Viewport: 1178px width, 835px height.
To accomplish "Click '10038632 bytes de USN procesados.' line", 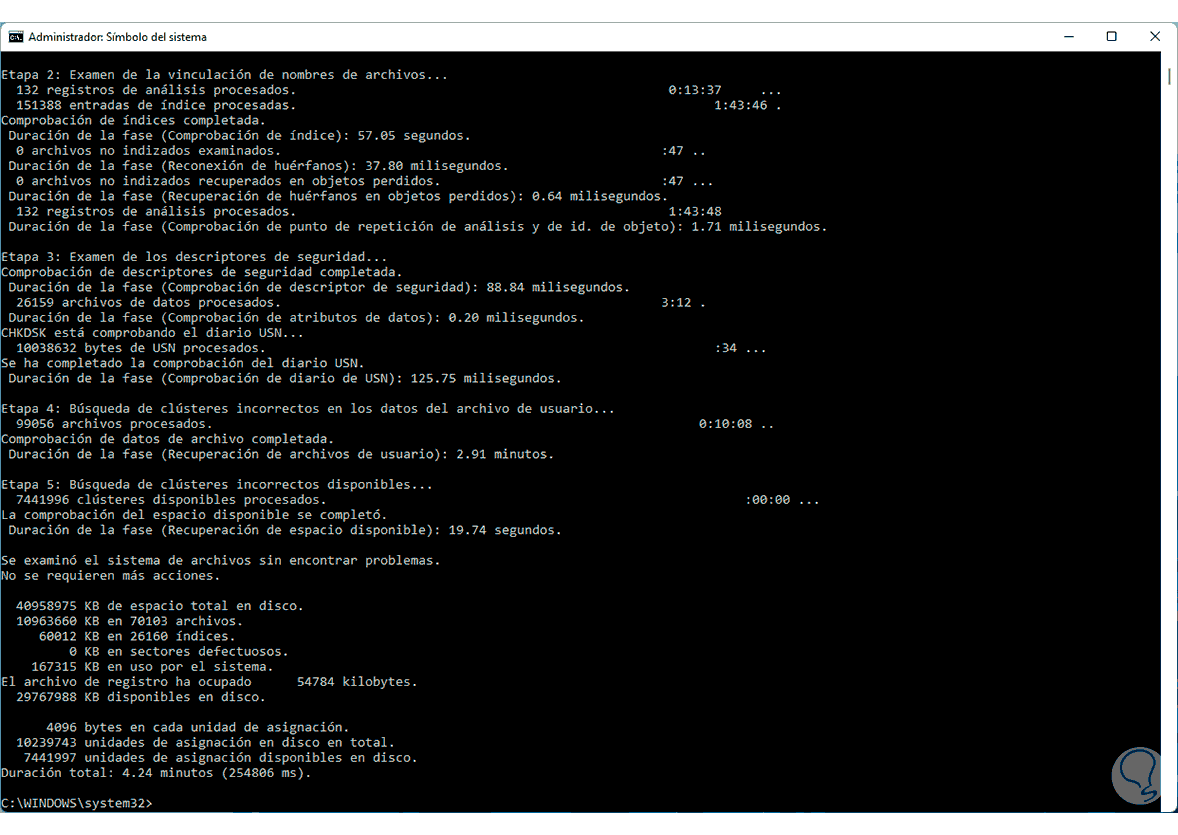I will [x=140, y=348].
